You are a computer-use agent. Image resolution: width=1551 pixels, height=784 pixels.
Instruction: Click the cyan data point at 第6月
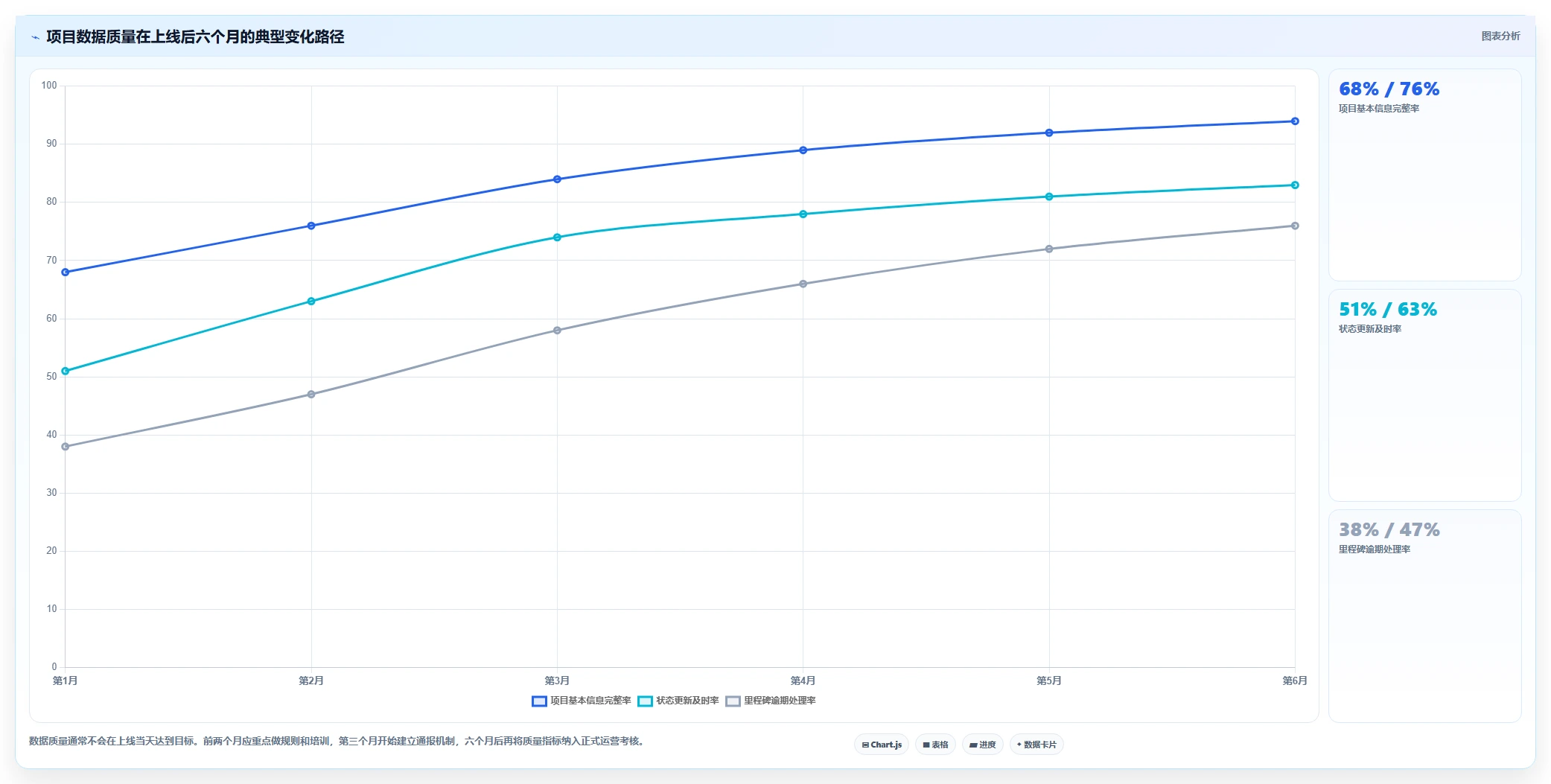[x=1295, y=185]
